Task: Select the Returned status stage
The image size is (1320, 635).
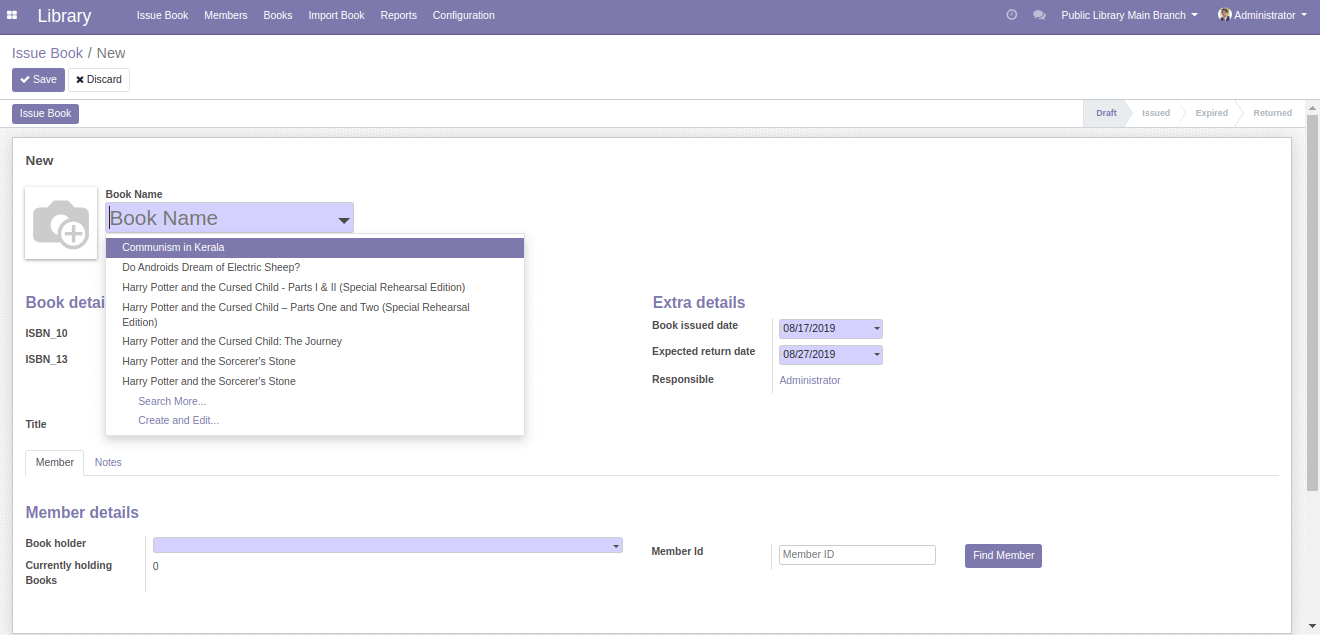Action: click(1272, 113)
